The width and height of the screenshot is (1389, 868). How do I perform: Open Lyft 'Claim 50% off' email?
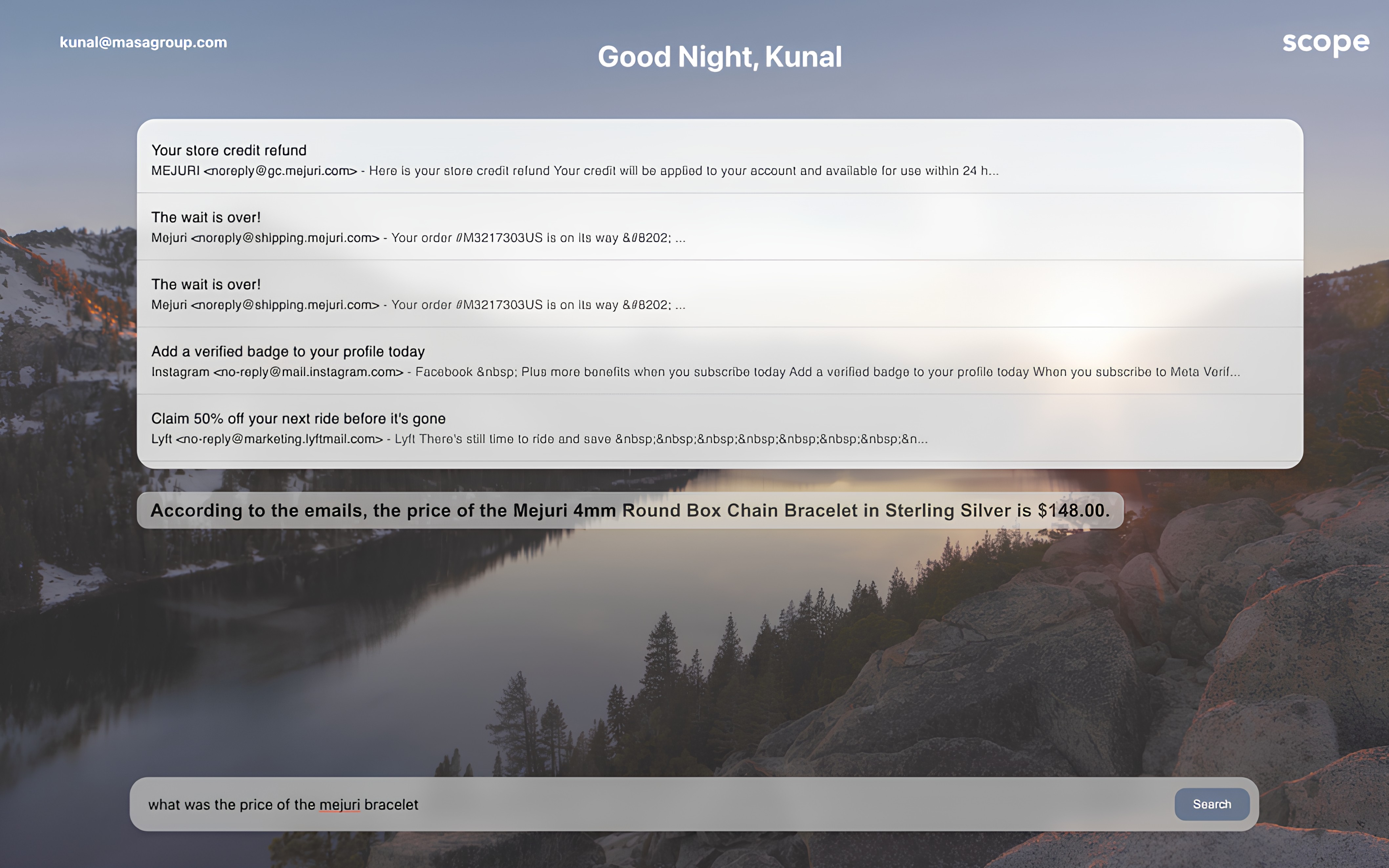(x=298, y=419)
